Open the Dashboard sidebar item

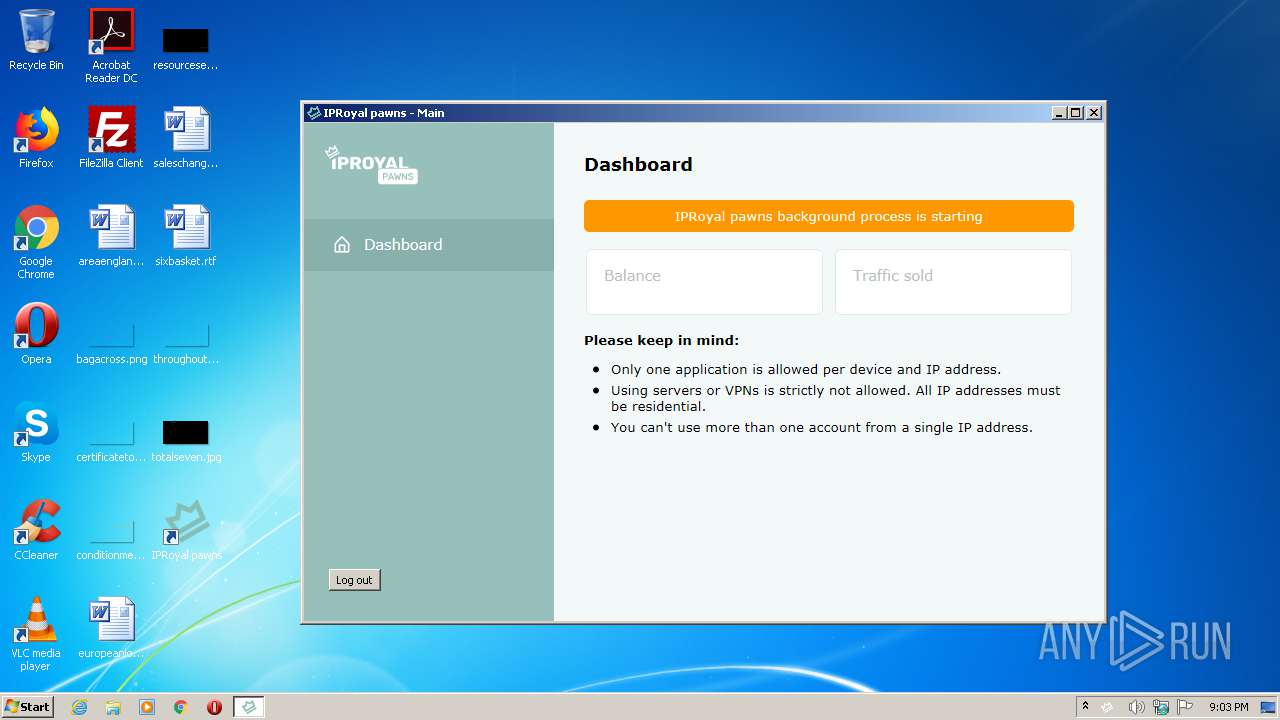click(428, 245)
